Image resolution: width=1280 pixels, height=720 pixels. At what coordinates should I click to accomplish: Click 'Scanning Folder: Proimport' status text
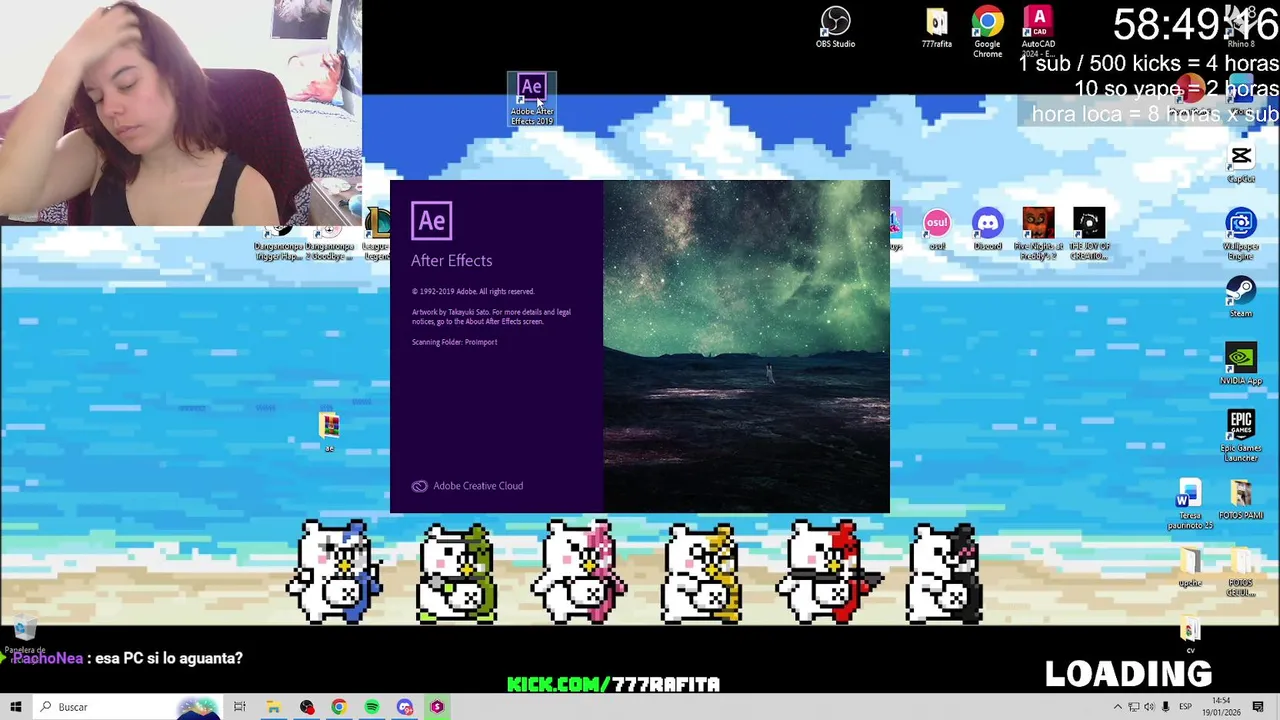pyautogui.click(x=454, y=342)
